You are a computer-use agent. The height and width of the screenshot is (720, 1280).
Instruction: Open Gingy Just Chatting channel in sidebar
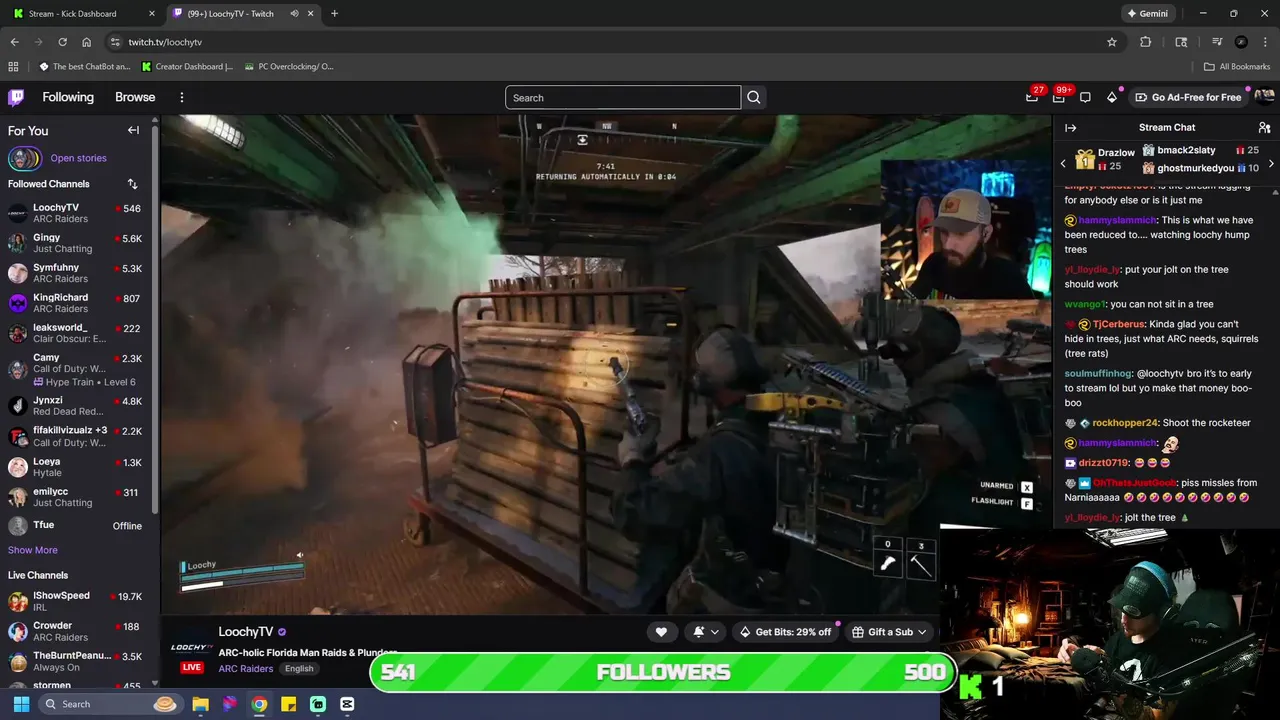pos(75,243)
